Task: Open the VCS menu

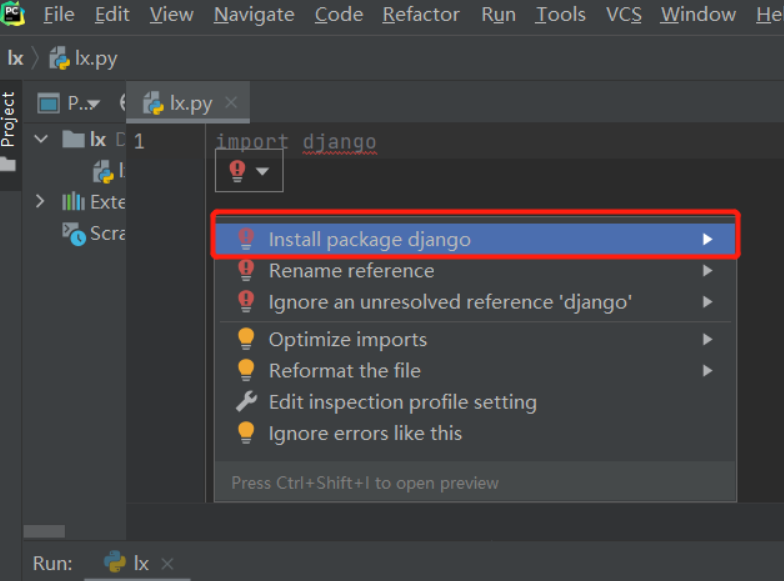Action: (624, 14)
